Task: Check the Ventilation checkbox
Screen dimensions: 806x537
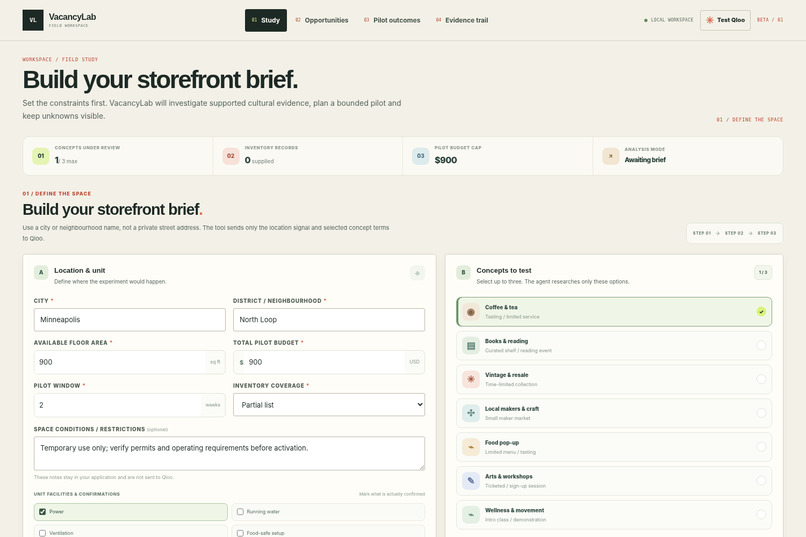Action: [43, 533]
